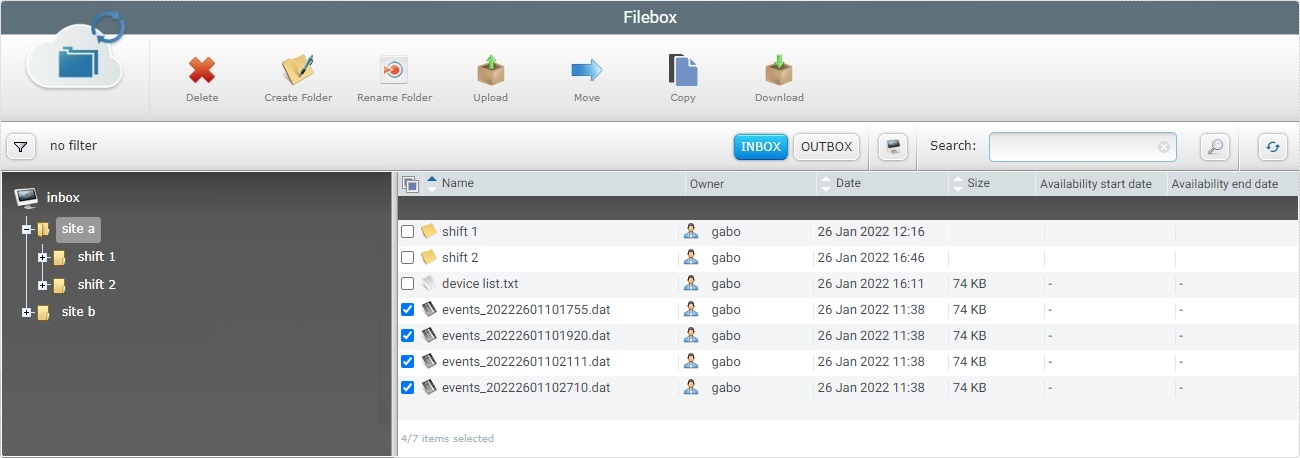Expand the shift 1 tree node

43,257
